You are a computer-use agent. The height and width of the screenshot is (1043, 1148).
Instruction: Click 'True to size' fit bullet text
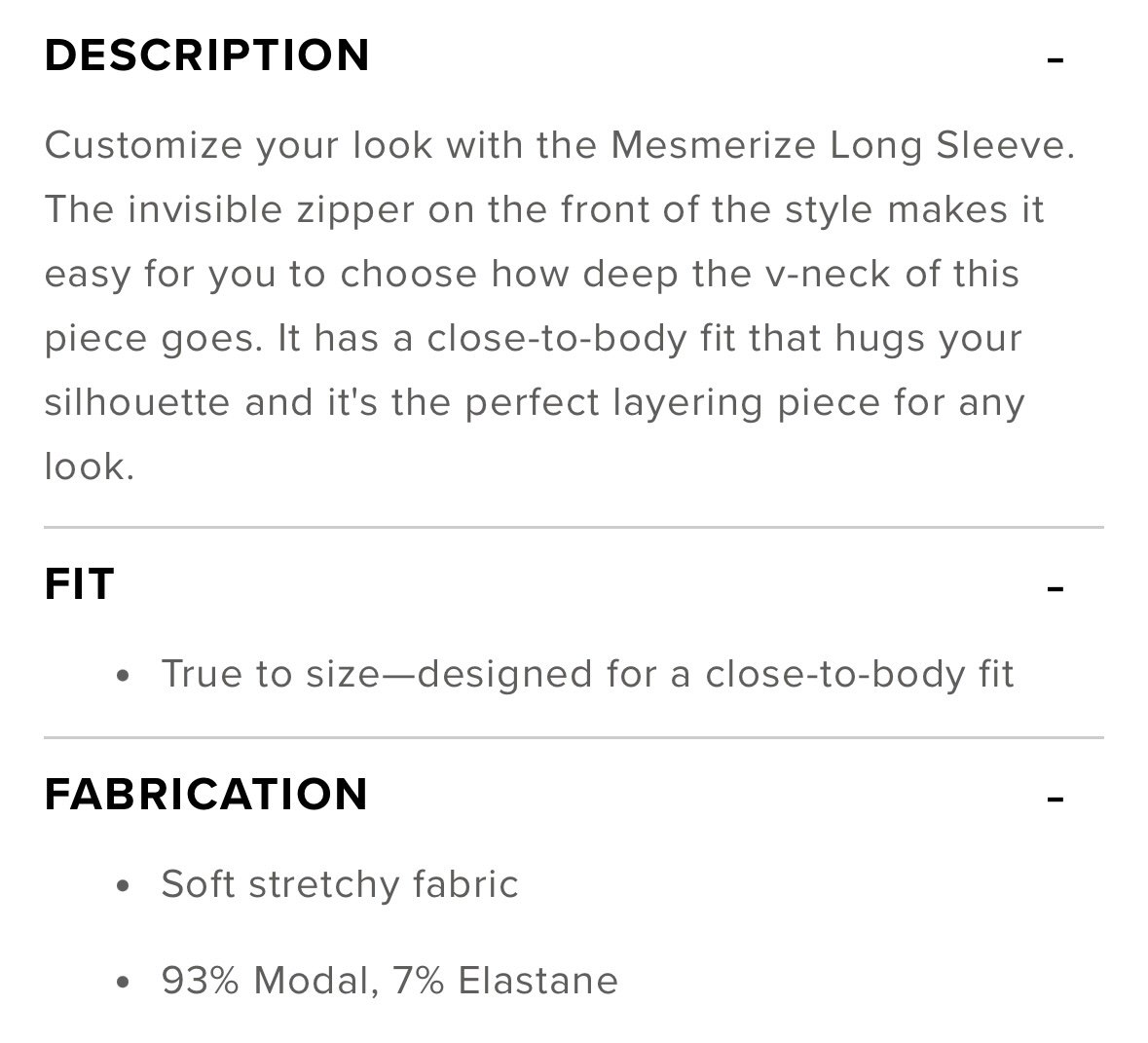[x=270, y=673]
